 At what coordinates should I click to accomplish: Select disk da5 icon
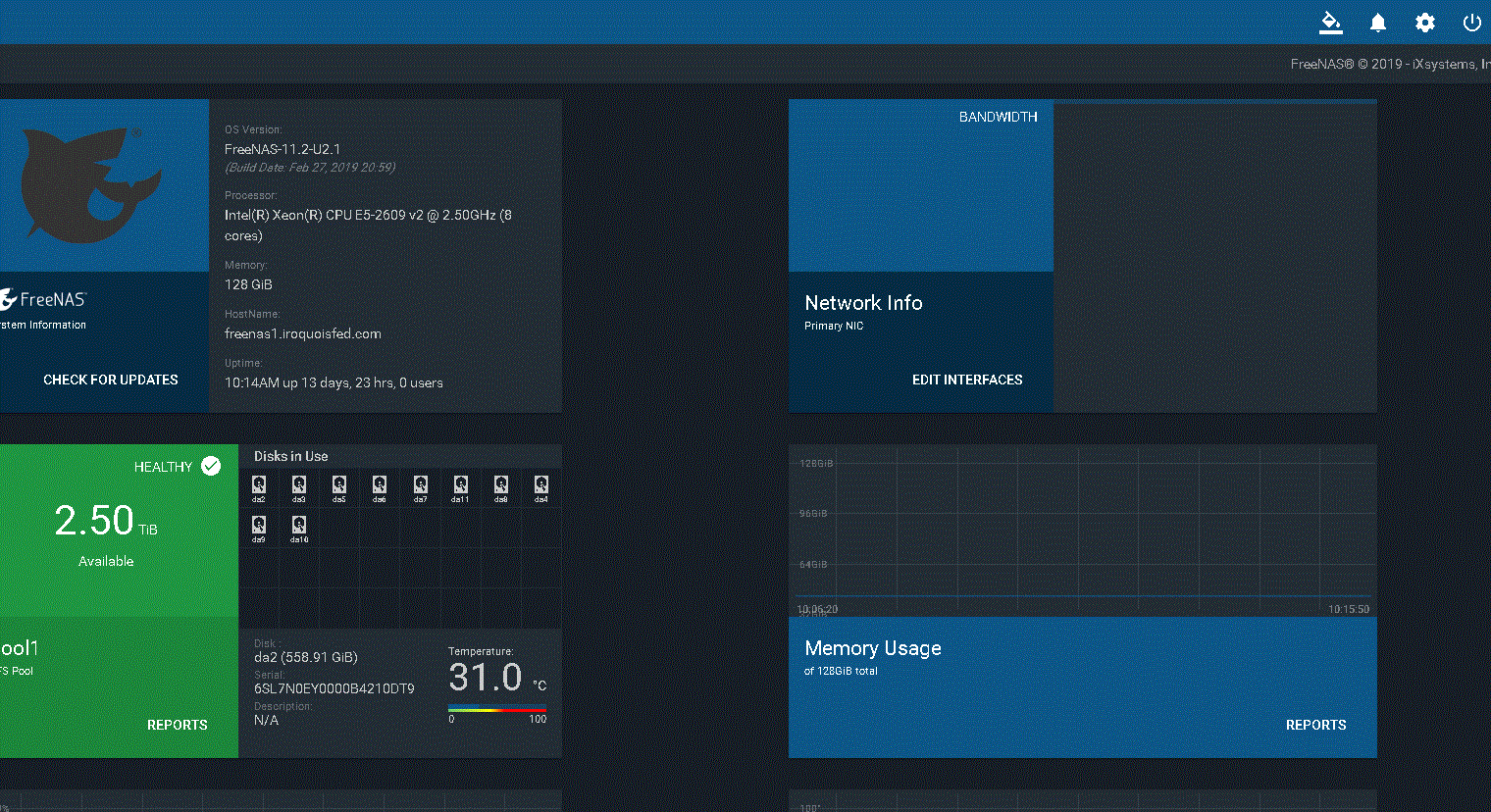coord(339,485)
